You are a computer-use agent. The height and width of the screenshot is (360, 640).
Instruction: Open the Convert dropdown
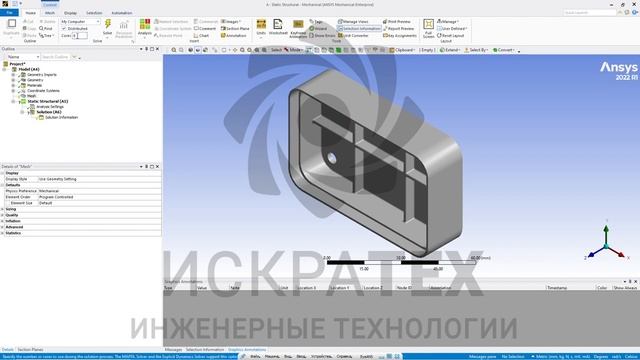504,50
